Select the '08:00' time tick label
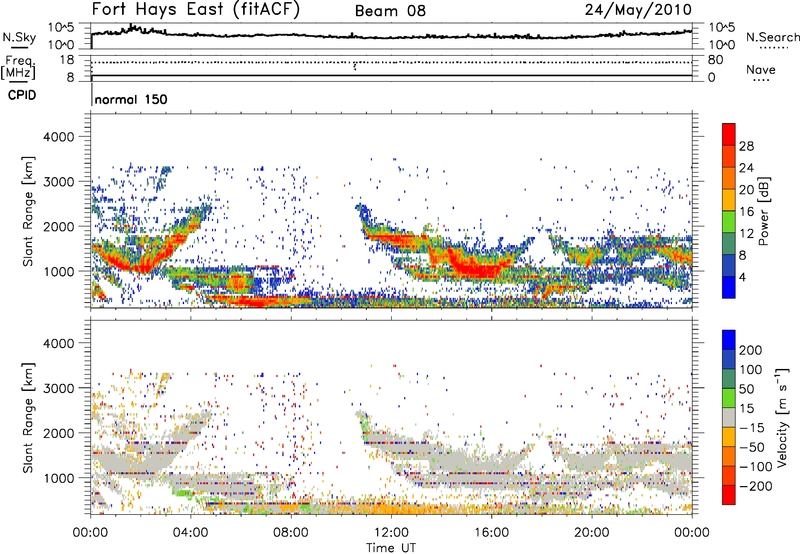This screenshot has height=554, width=800. pyautogui.click(x=291, y=533)
